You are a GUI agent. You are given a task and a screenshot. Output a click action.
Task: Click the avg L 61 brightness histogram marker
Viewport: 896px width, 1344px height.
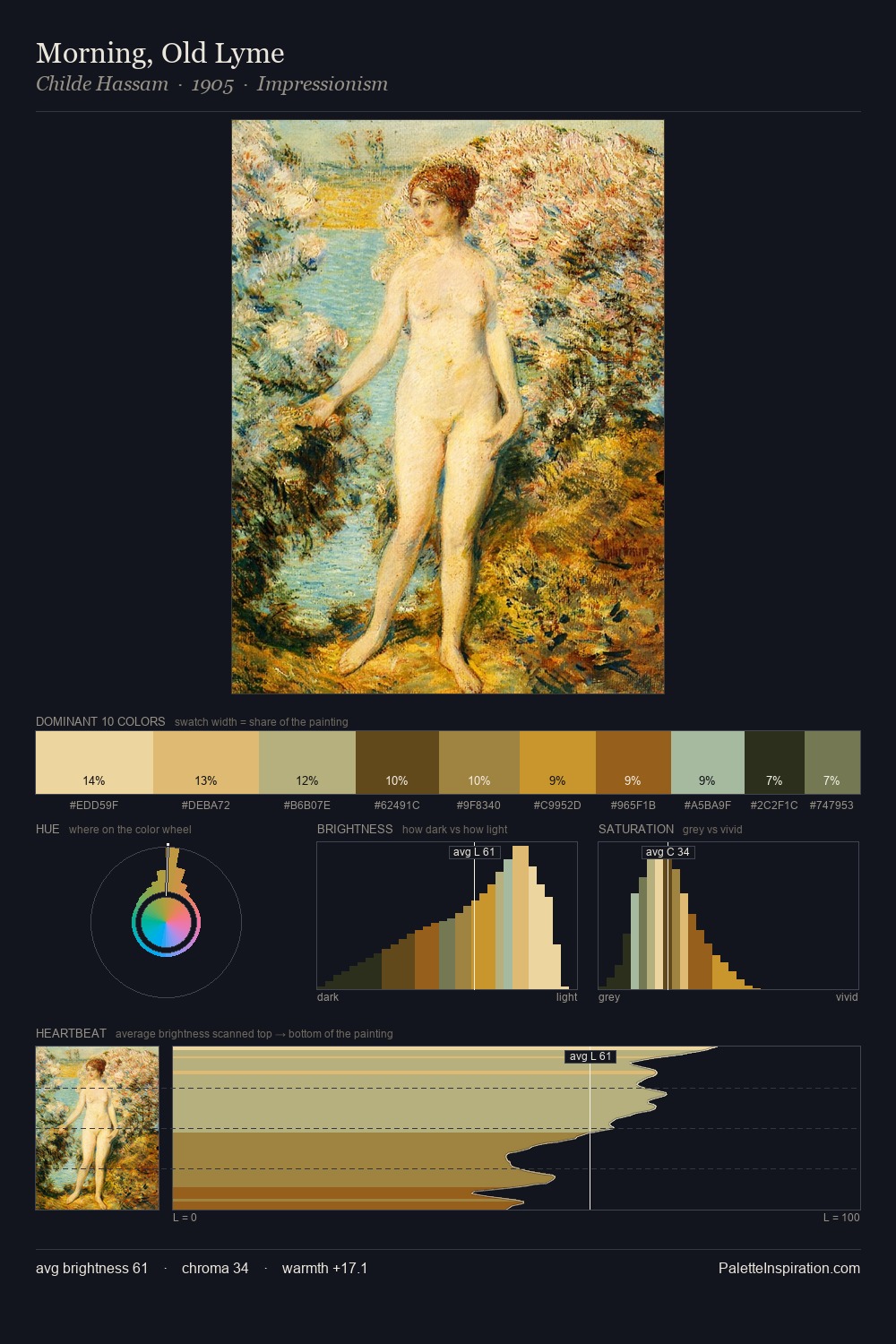474,852
